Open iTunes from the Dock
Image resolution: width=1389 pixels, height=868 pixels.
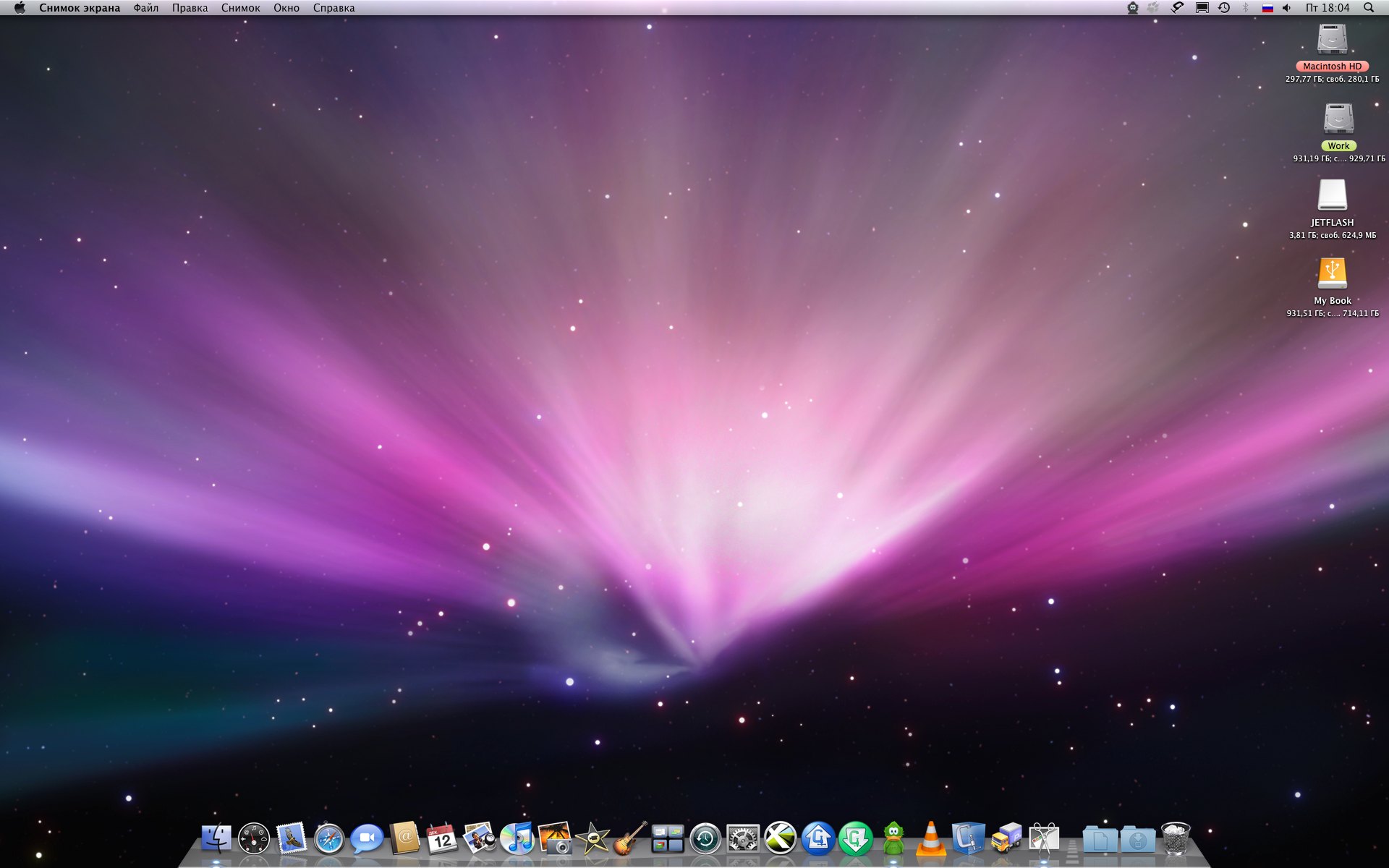[517, 839]
